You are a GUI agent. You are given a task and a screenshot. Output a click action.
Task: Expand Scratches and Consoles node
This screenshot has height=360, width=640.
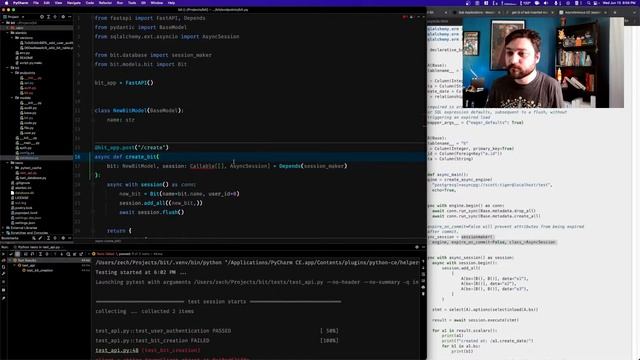click(4, 233)
